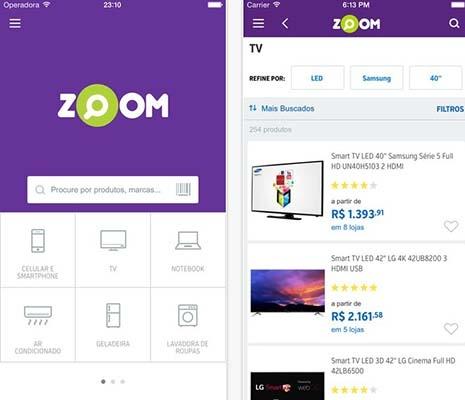This screenshot has height=400, width=465.
Task: Open hamburger menu on Zoom home screen
Action: coord(15,23)
